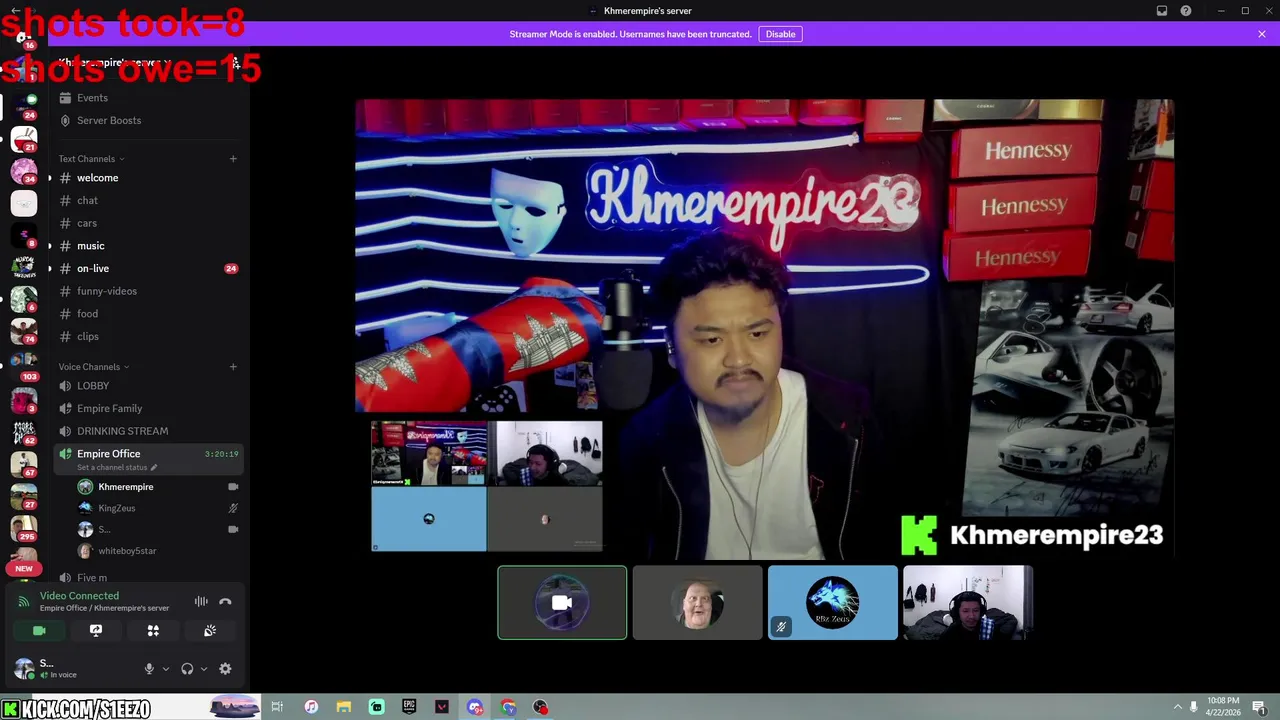Open the inbox icon in title bar
This screenshot has width=1280, height=720.
(x=1162, y=11)
